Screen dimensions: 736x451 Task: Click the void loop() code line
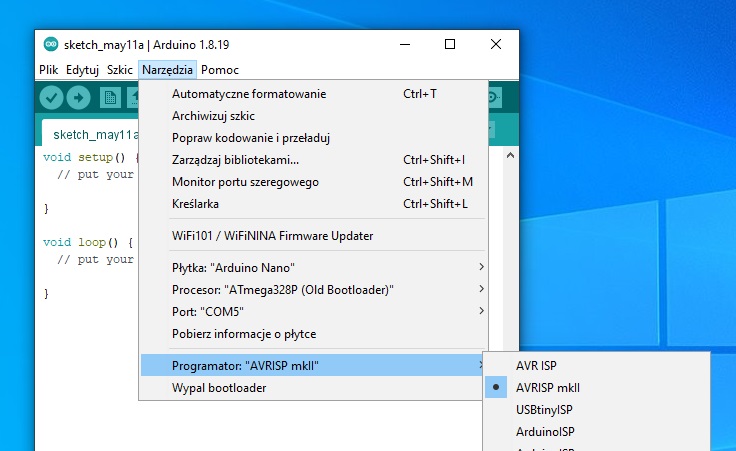pyautogui.click(x=88, y=242)
